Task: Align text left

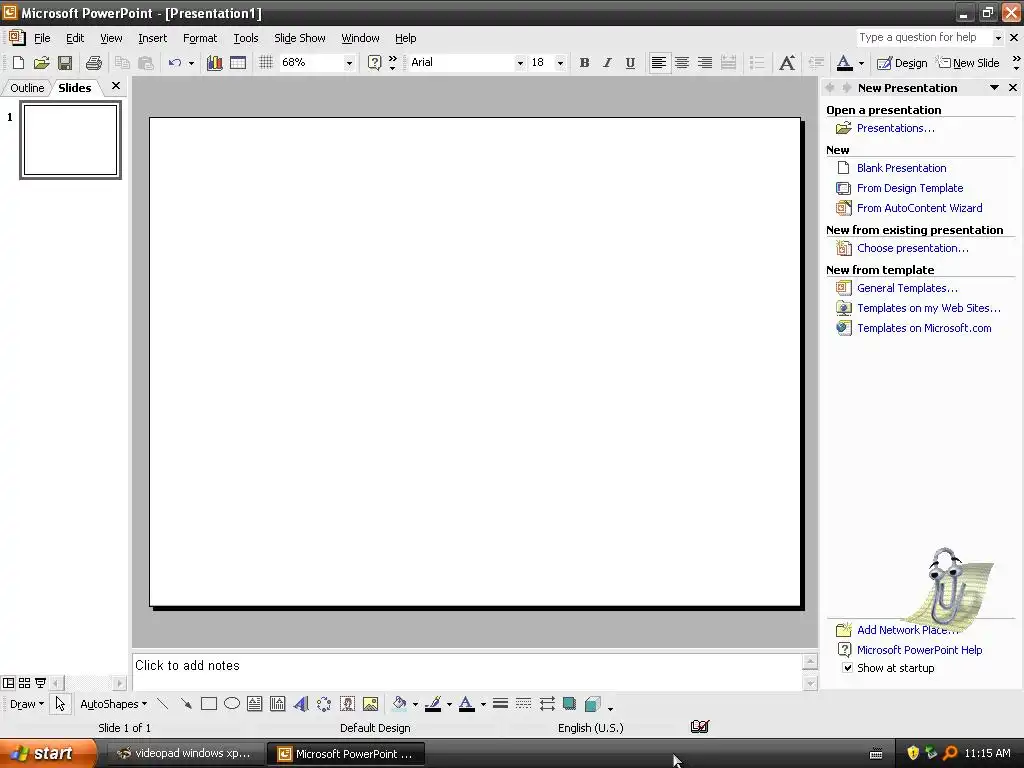Action: click(x=659, y=63)
